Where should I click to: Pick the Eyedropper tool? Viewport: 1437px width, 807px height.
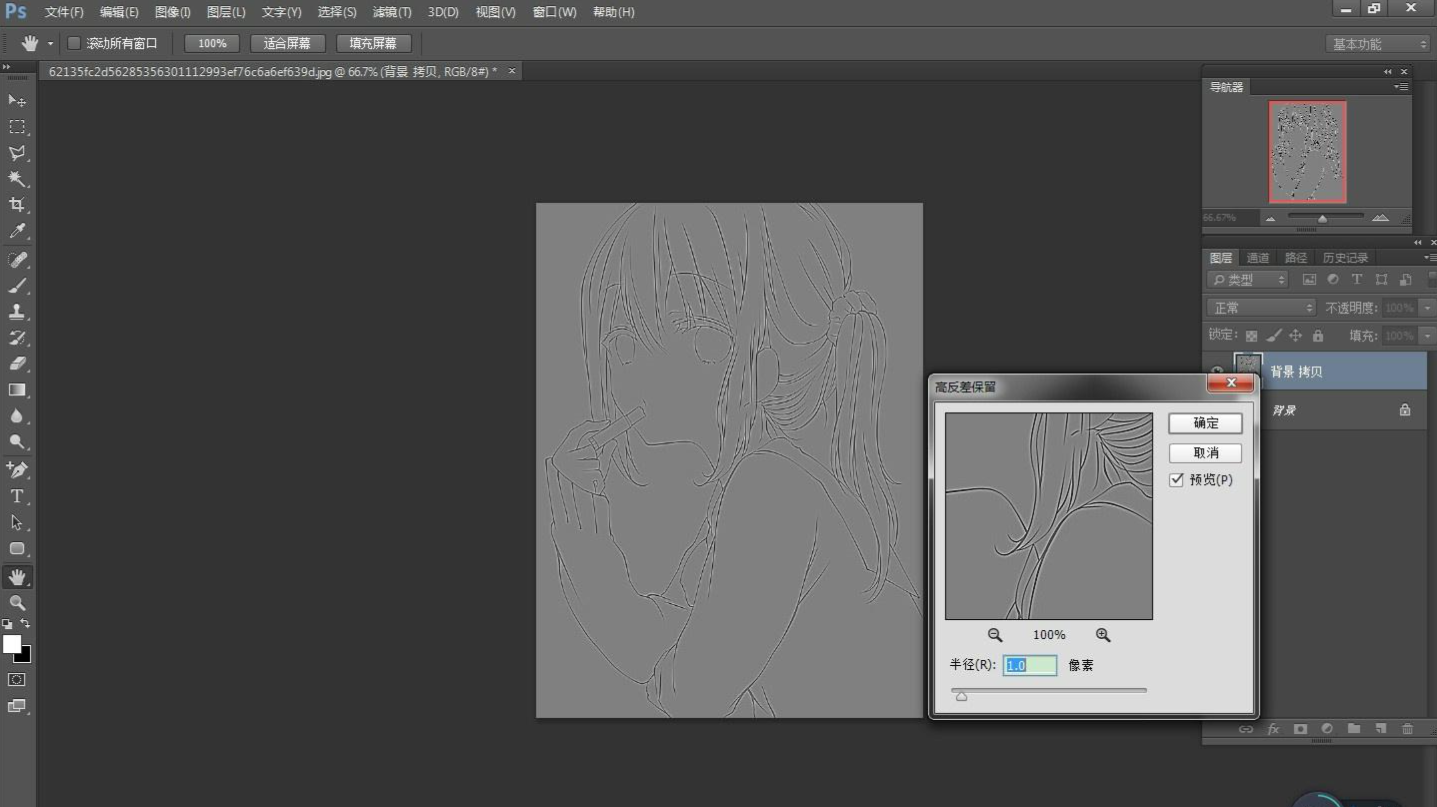17,232
